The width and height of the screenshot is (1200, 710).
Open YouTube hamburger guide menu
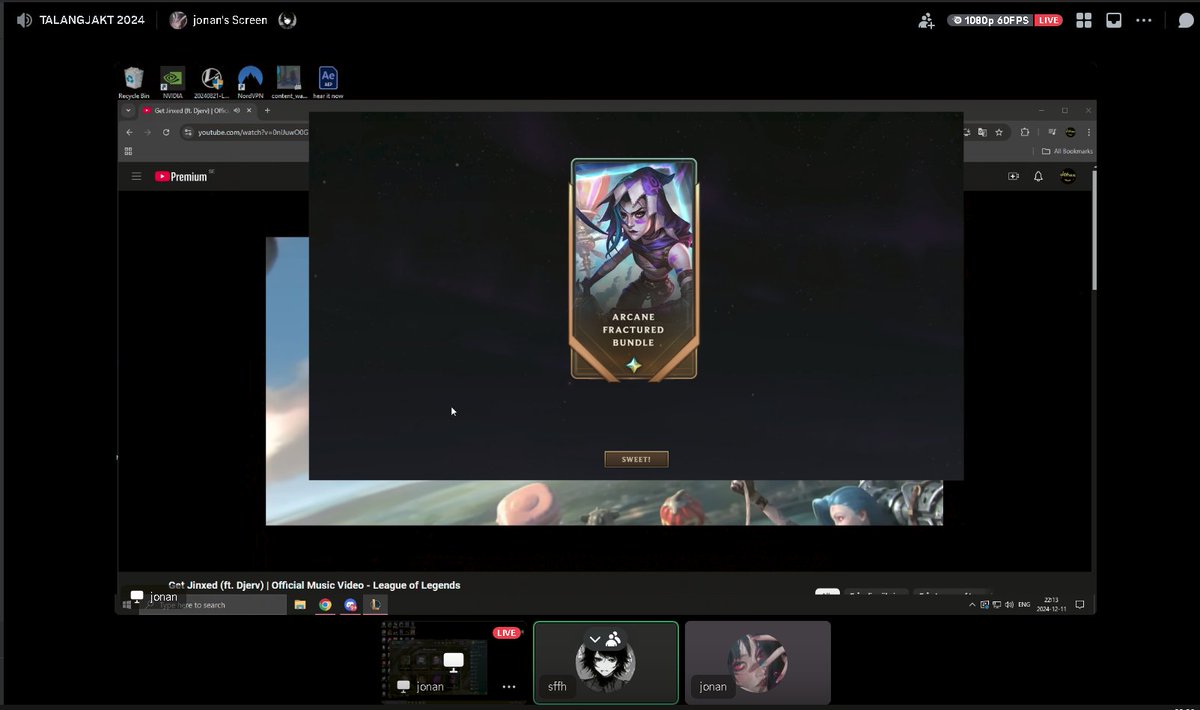137,176
